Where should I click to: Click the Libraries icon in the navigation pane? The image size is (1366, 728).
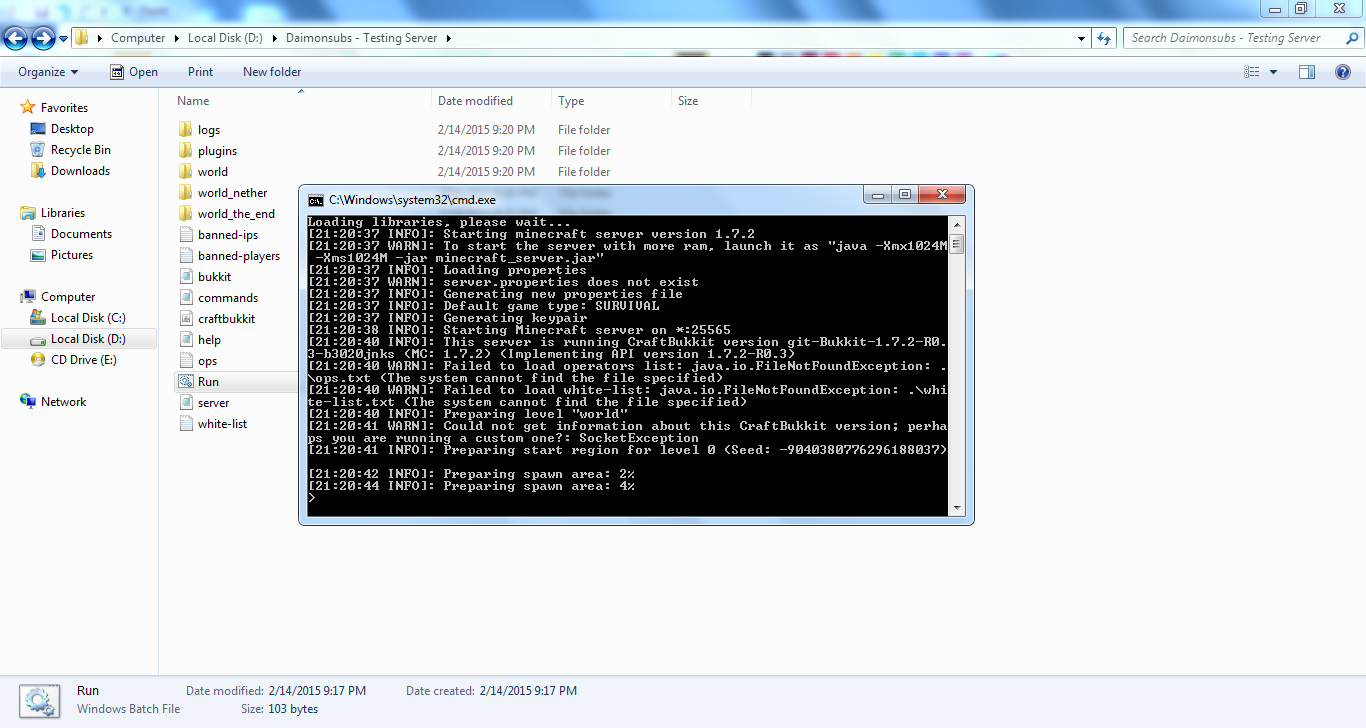tap(28, 213)
